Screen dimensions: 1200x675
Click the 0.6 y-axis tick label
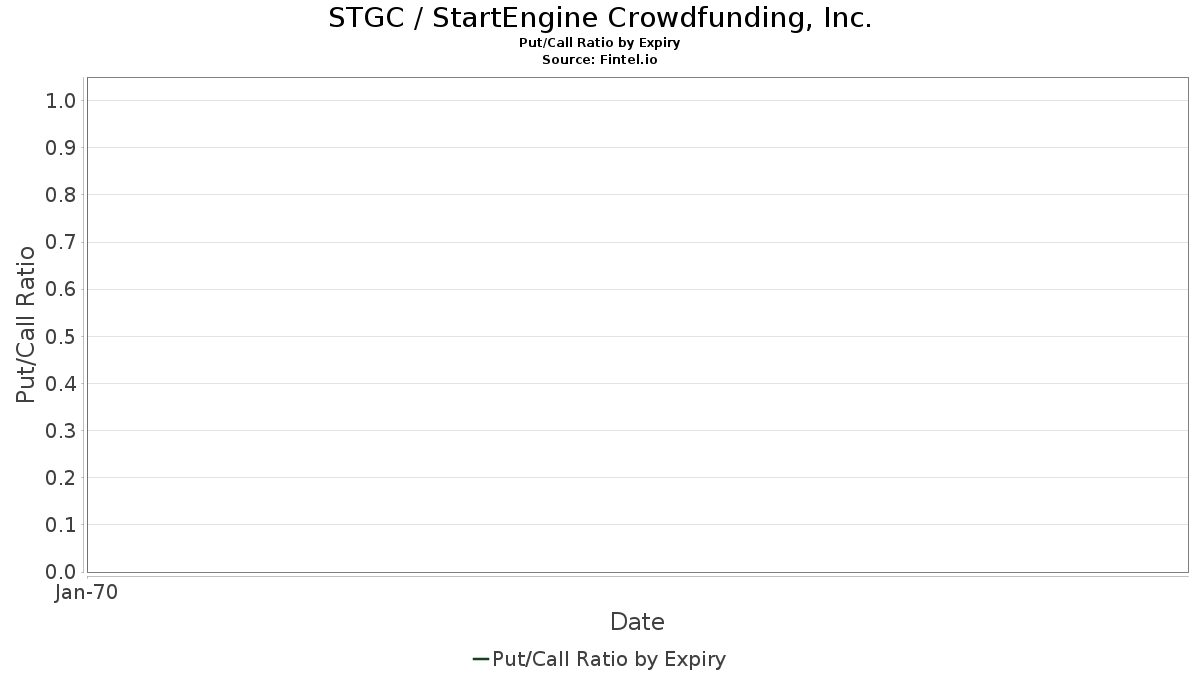click(x=61, y=289)
